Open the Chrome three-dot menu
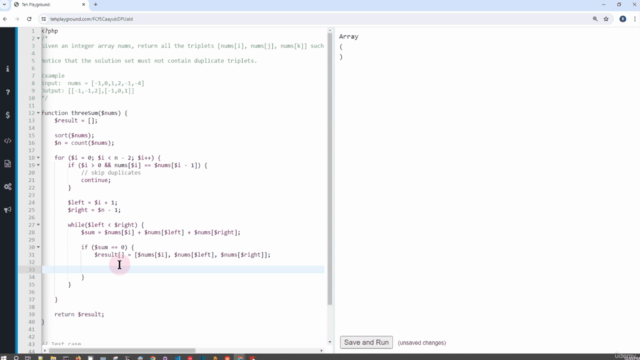Image resolution: width=640 pixels, height=360 pixels. [x=635, y=19]
